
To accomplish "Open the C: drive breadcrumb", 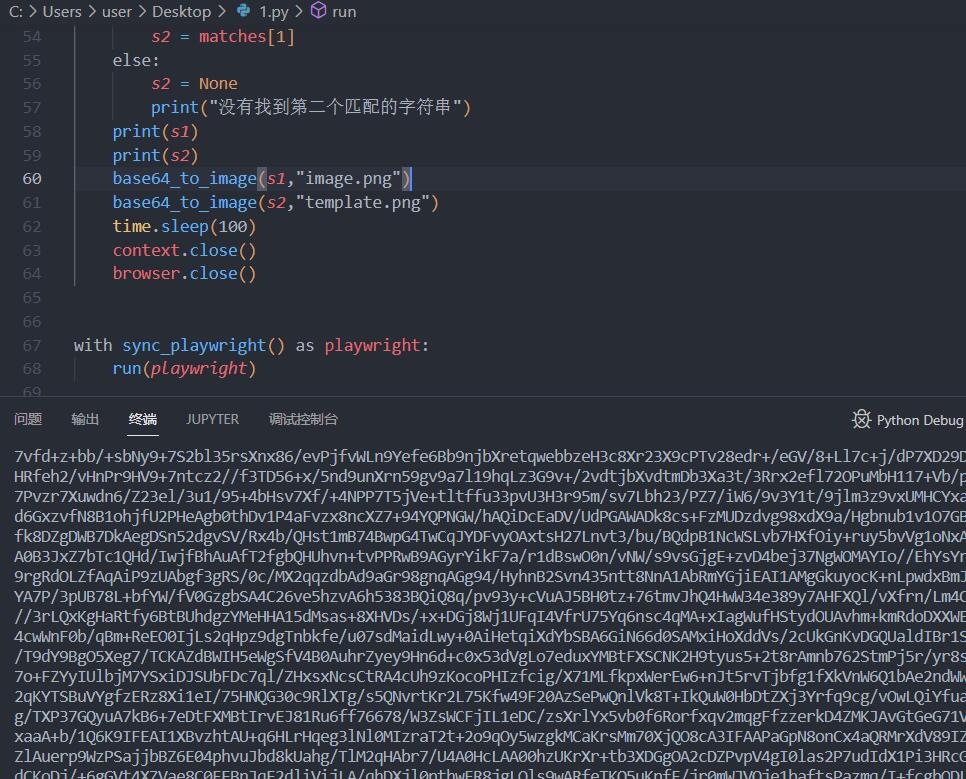I will (16, 12).
